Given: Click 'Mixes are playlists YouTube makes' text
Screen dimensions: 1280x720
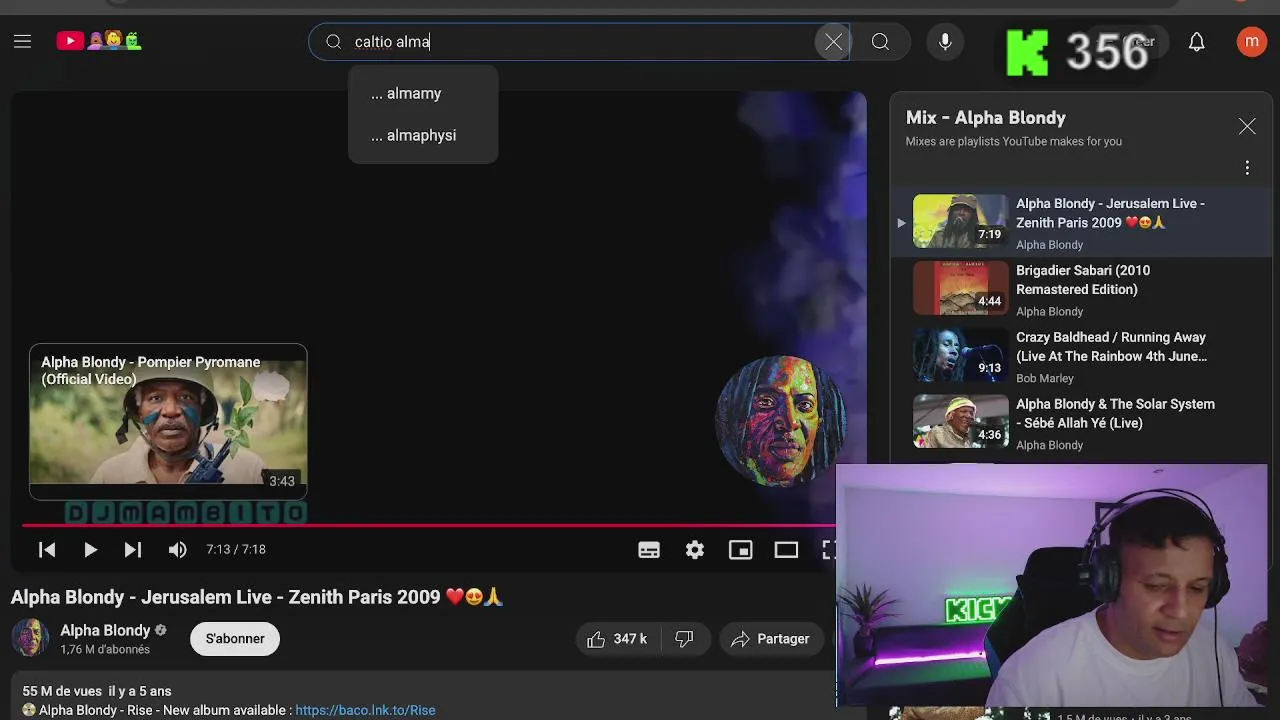Looking at the screenshot, I should tap(1013, 141).
